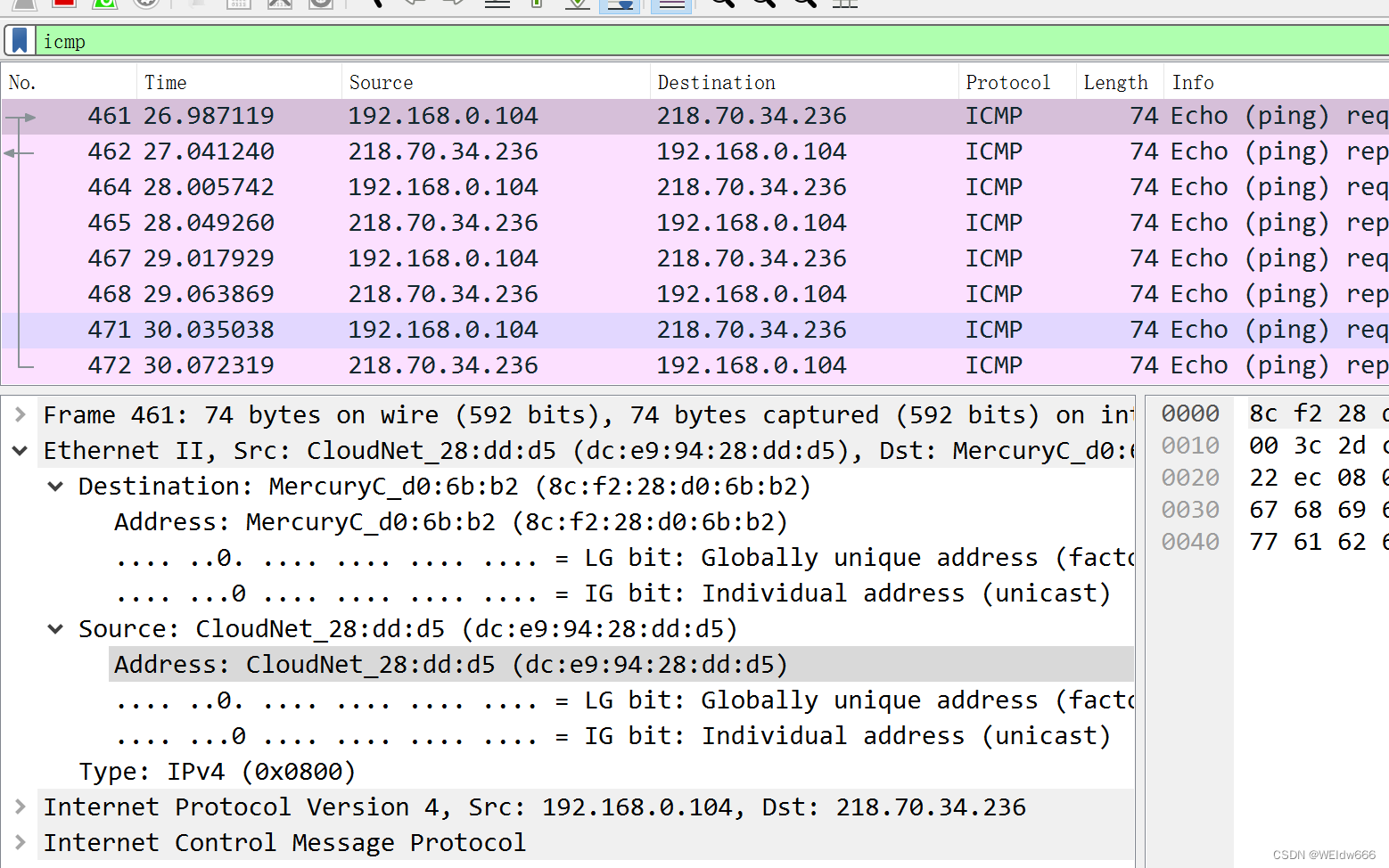Select packet 464 in the list
1389x868 pixels.
(x=694, y=188)
